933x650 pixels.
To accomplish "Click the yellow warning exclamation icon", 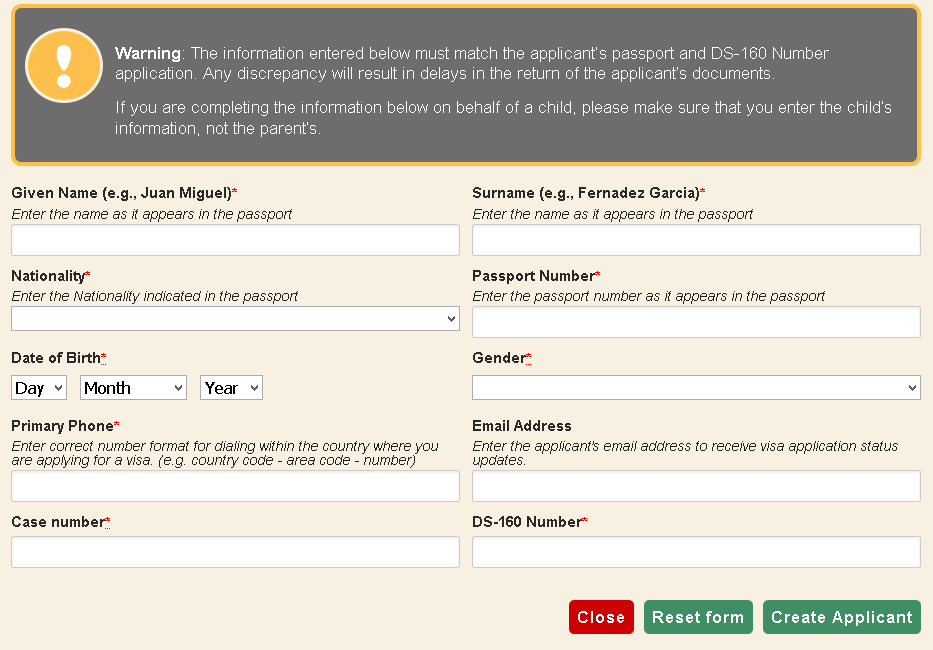I will 64,65.
